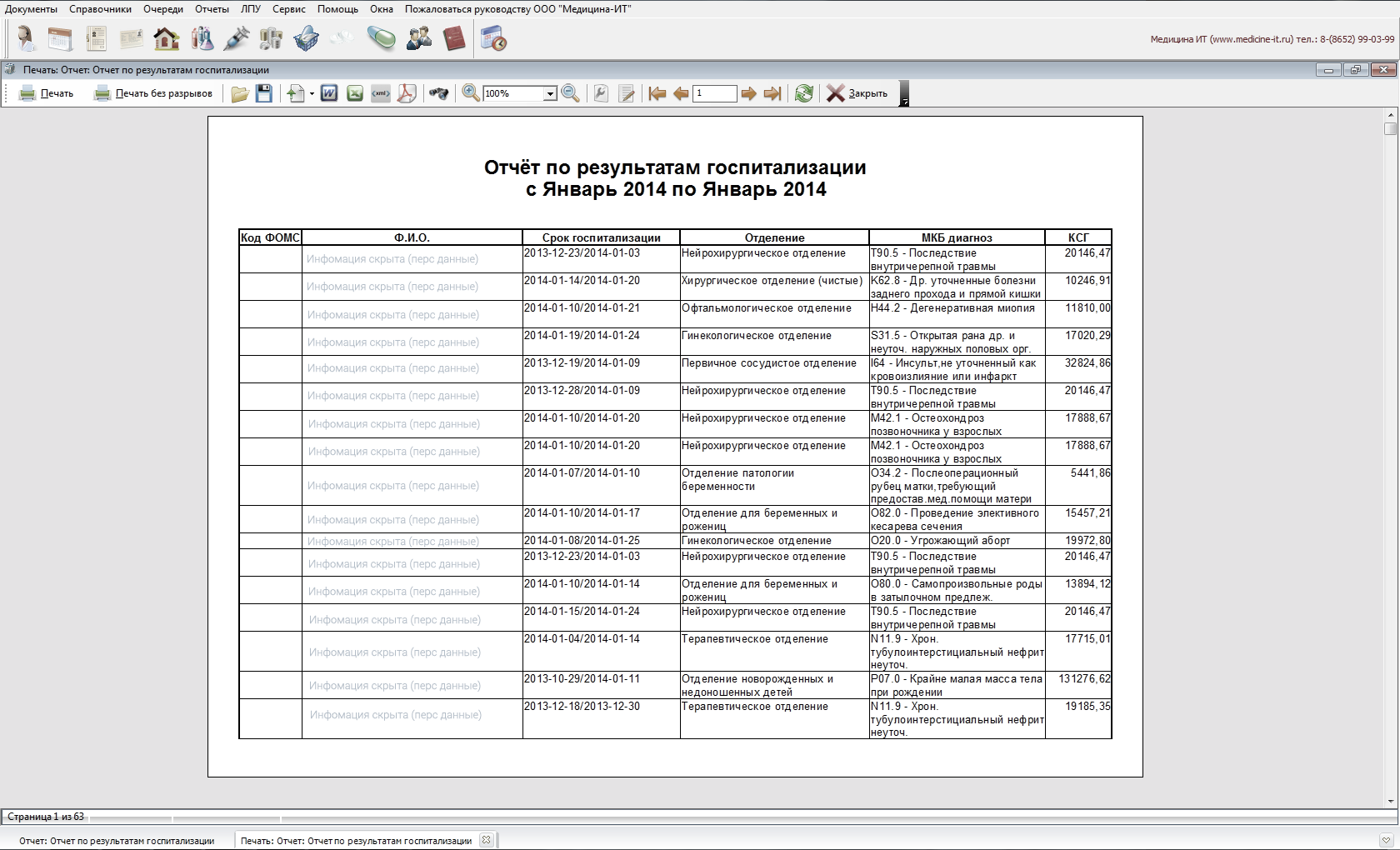Image resolution: width=1400 pixels, height=850 pixels.
Task: Export the report to Excel
Action: 355,93
